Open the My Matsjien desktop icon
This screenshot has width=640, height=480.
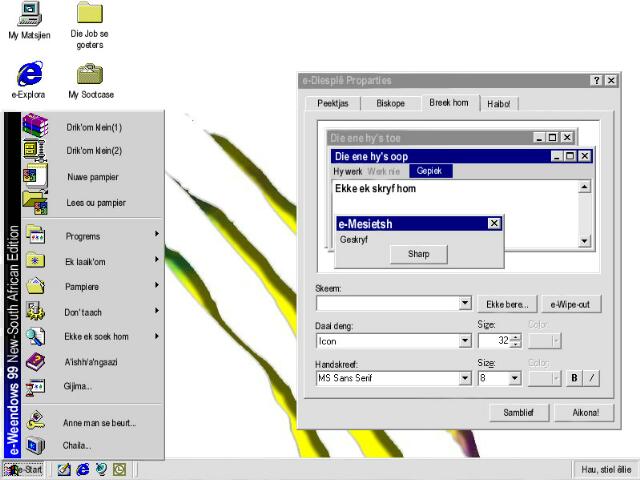tap(29, 14)
